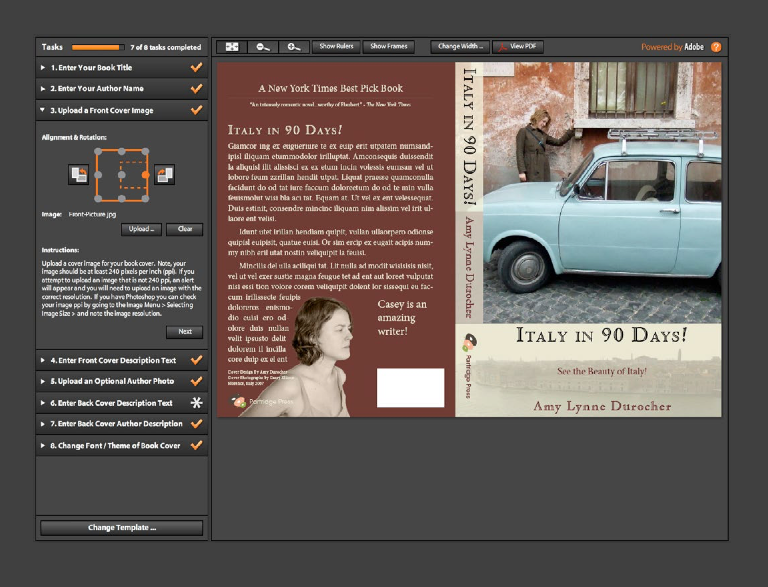Rotate image counter-clockwise icon

coord(78,175)
